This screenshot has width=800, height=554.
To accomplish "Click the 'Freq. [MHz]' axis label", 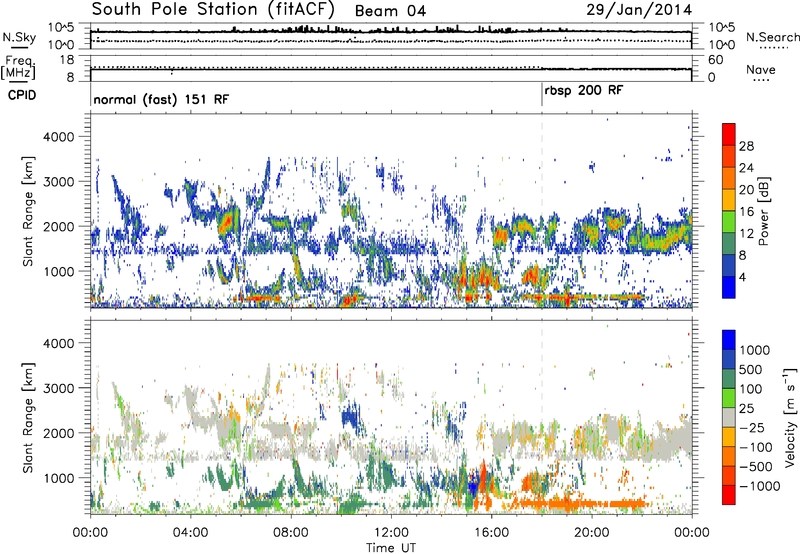I will tap(19, 67).
